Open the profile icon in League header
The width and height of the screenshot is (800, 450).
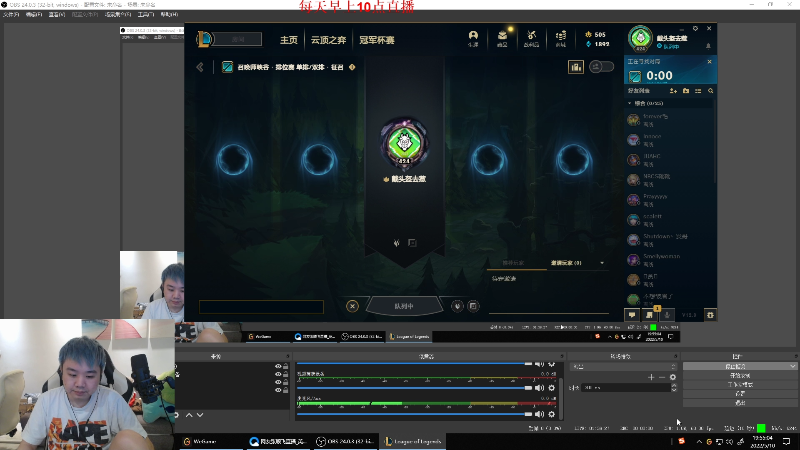coord(473,38)
